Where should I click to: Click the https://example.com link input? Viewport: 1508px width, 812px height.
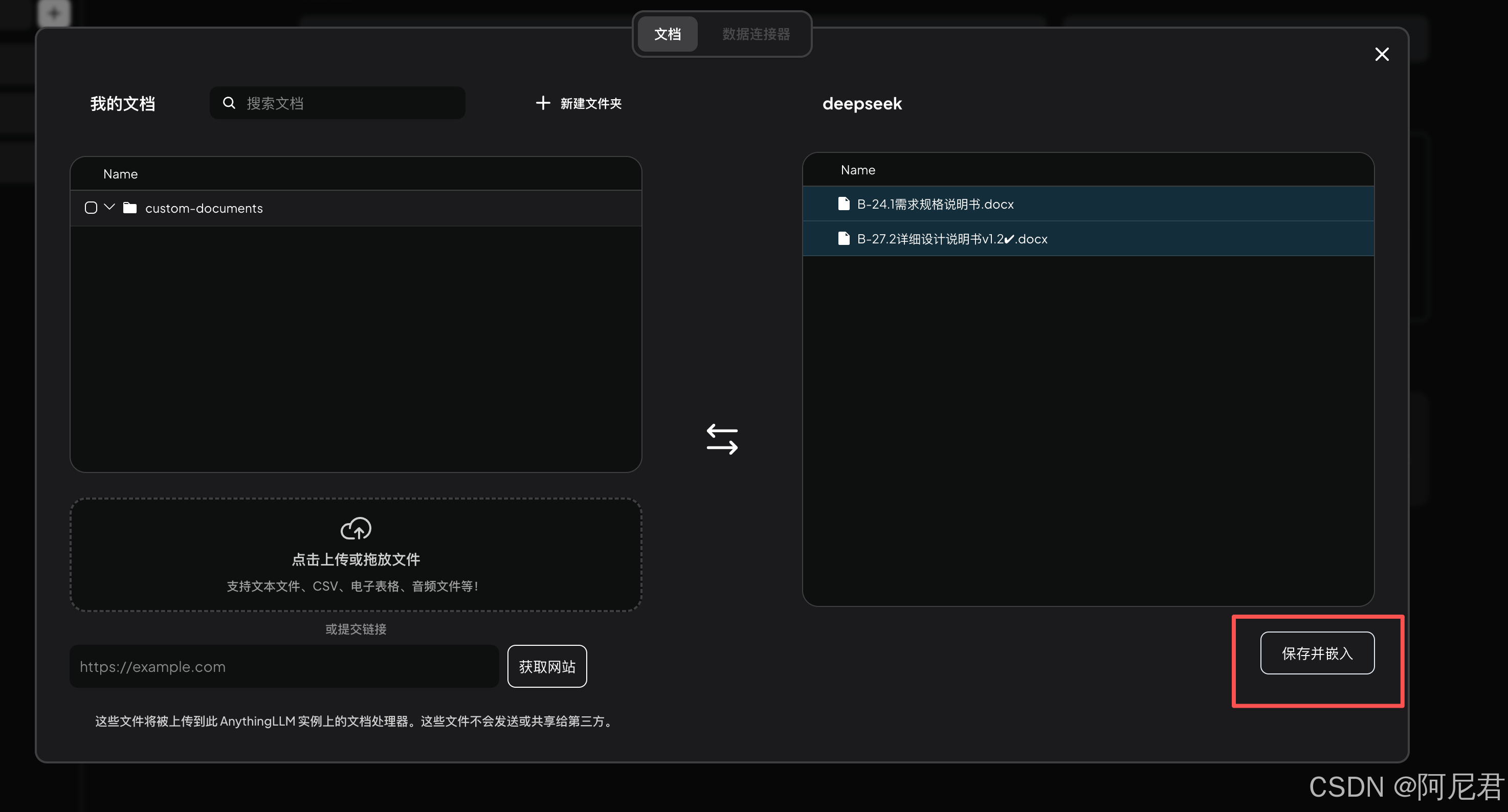coord(284,666)
